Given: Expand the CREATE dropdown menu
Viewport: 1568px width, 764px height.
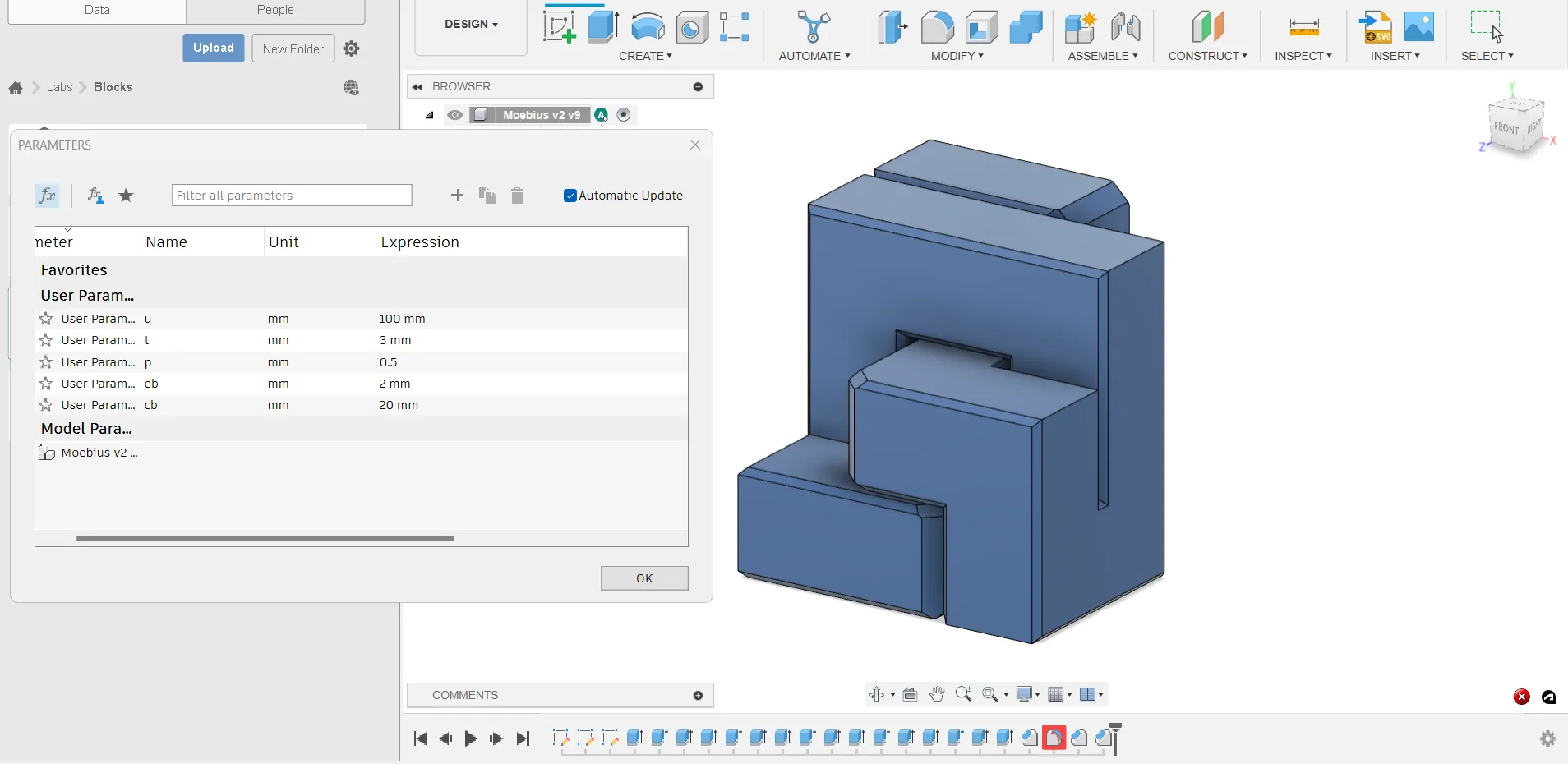Looking at the screenshot, I should tap(645, 56).
